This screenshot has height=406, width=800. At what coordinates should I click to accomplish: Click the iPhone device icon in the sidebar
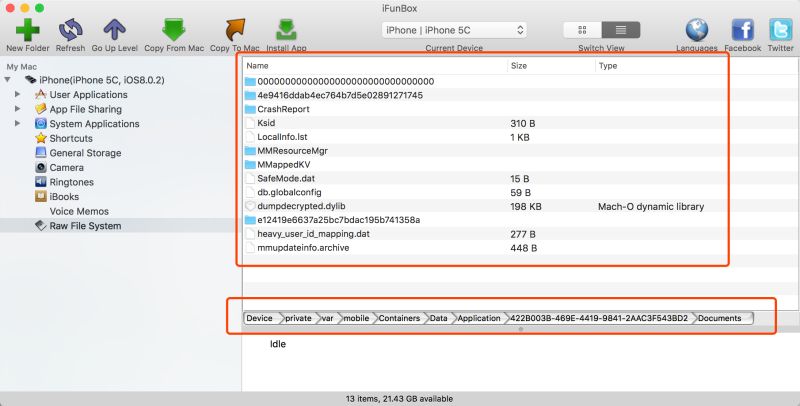pos(31,80)
